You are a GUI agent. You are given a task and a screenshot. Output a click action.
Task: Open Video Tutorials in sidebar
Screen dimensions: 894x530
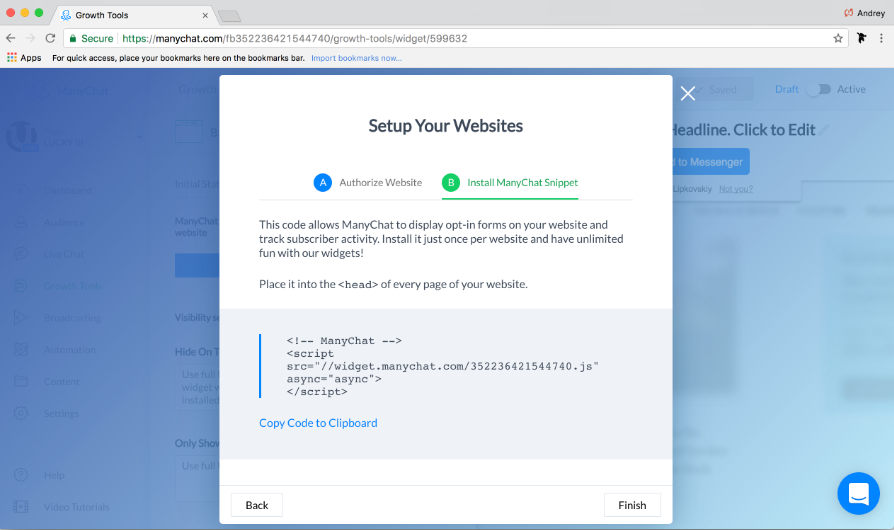(x=76, y=507)
